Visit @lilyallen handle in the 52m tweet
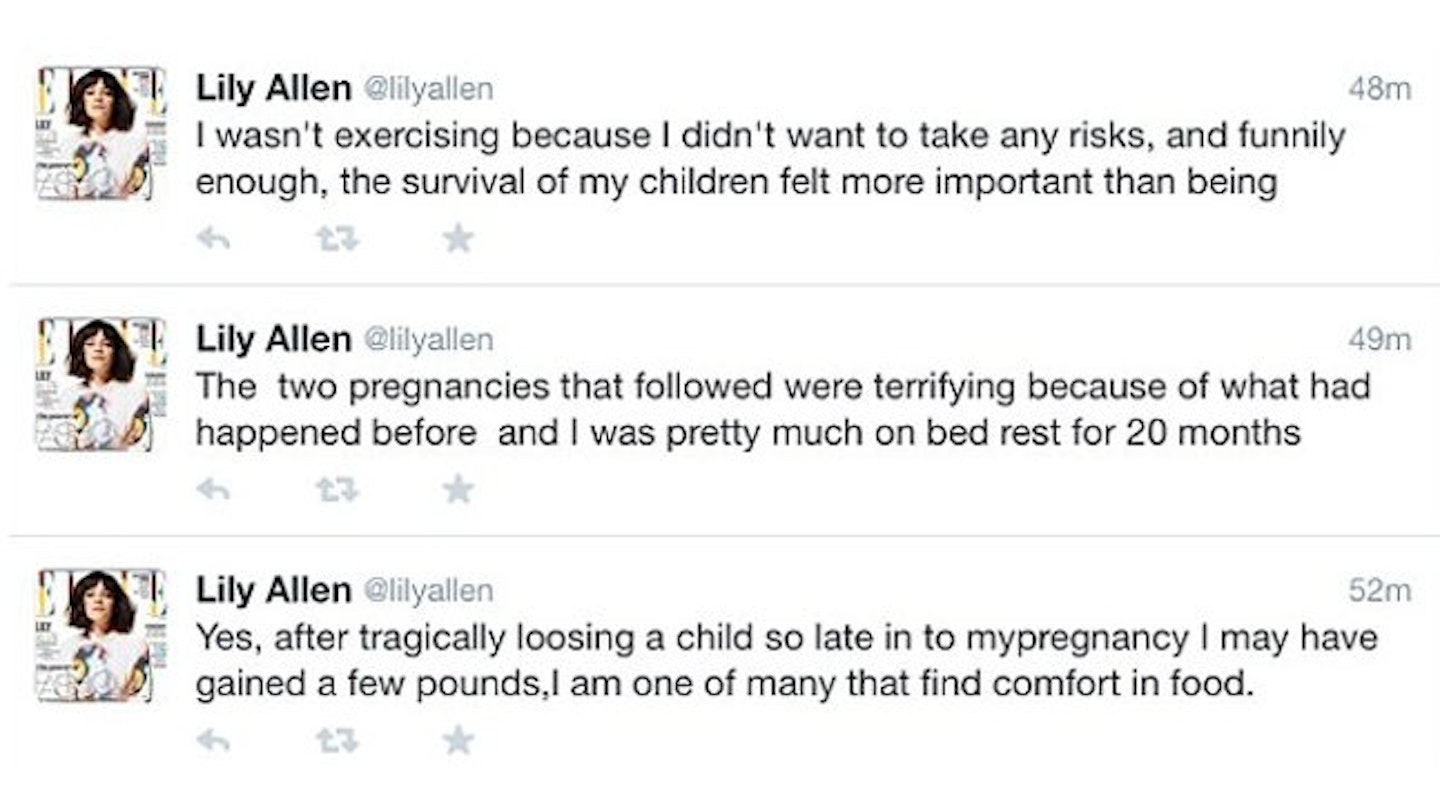Viewport: 1440px width, 809px height. click(427, 592)
